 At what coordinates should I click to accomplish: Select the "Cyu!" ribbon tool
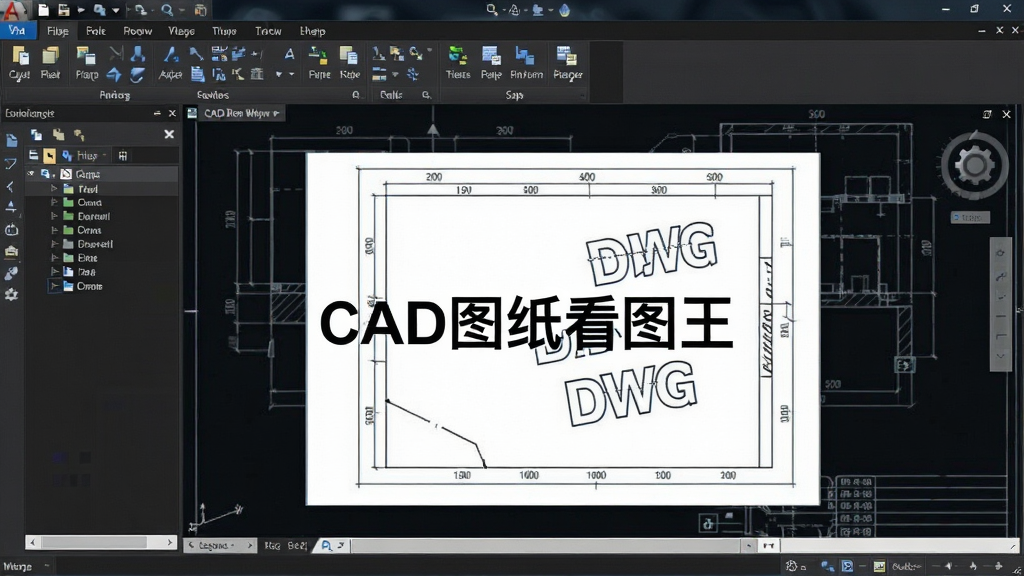click(x=20, y=63)
